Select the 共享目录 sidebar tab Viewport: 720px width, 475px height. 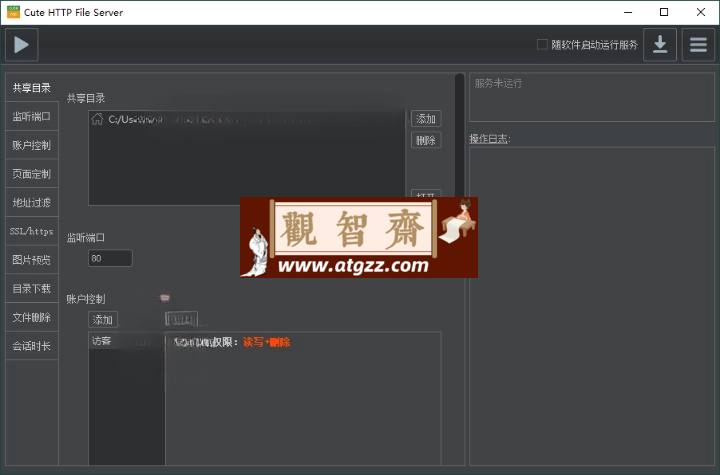point(32,88)
